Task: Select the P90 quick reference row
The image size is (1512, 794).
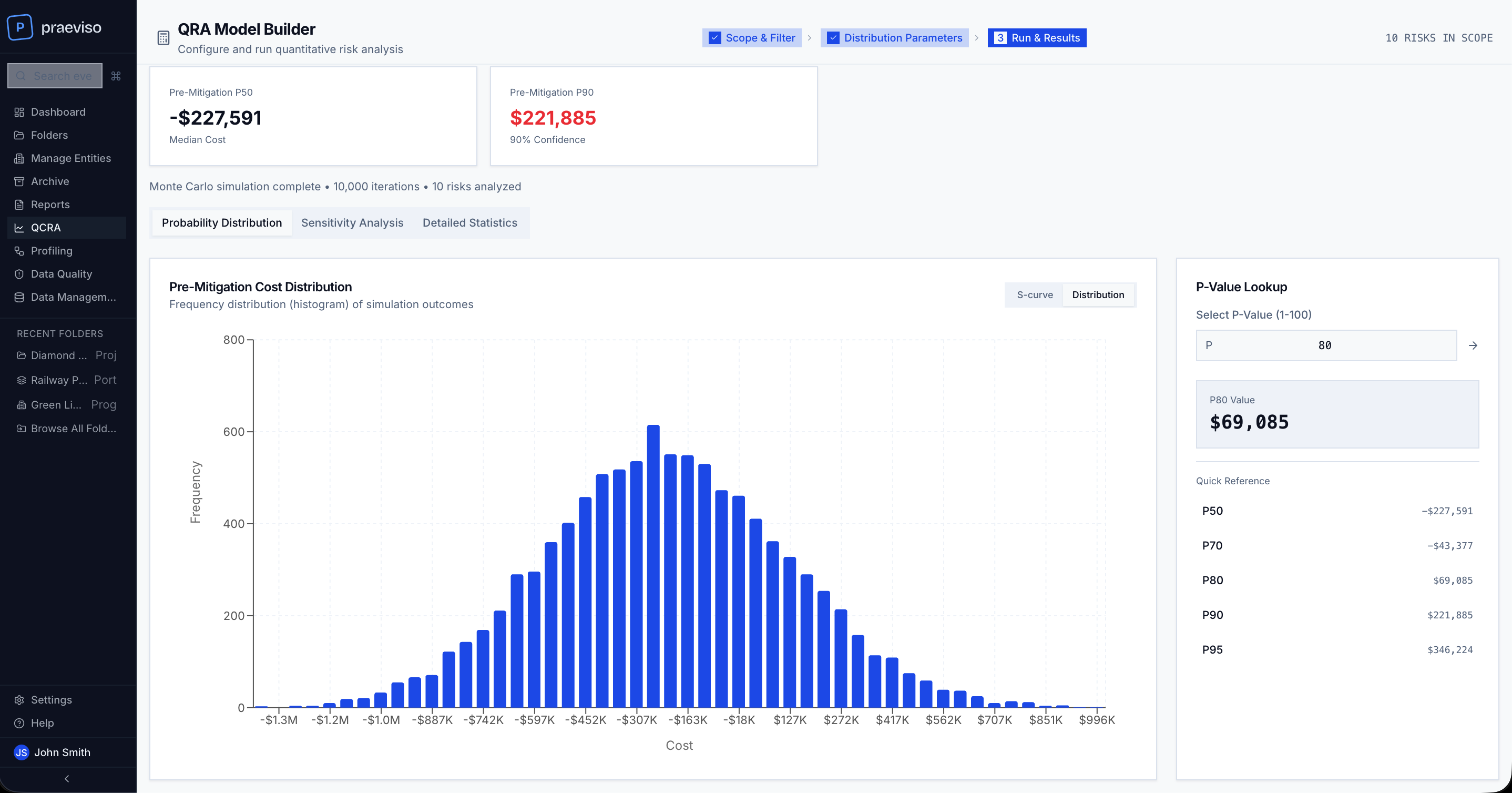Action: coord(1336,615)
